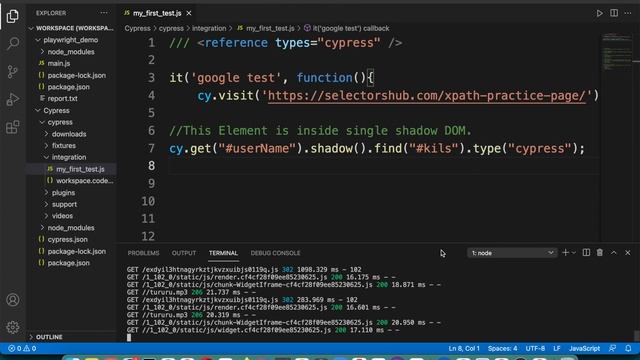Split the terminal panel
Viewport: 640px width, 360px height.
[x=586, y=253]
